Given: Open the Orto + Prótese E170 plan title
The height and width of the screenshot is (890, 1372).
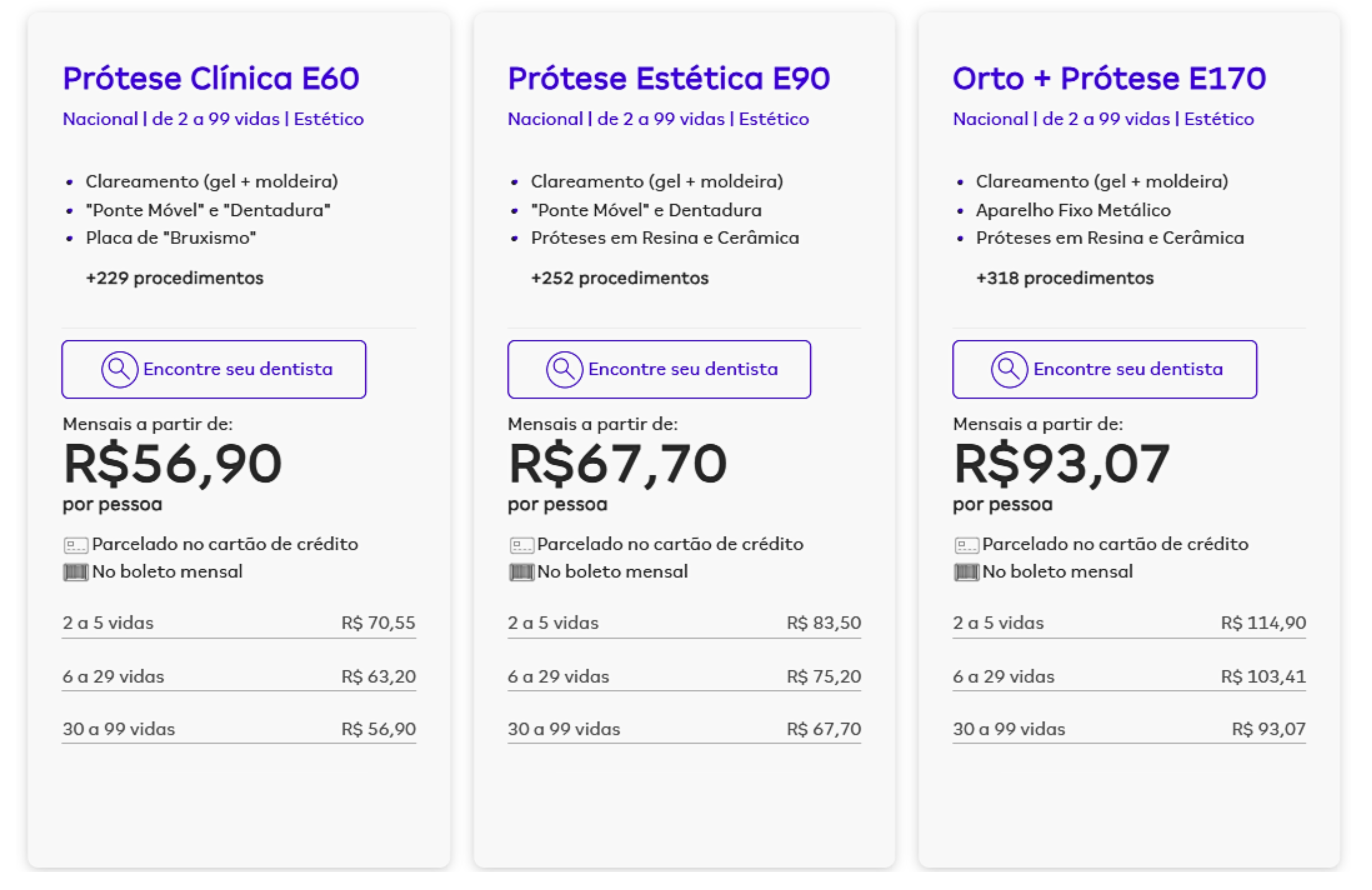Looking at the screenshot, I should click(x=1109, y=78).
